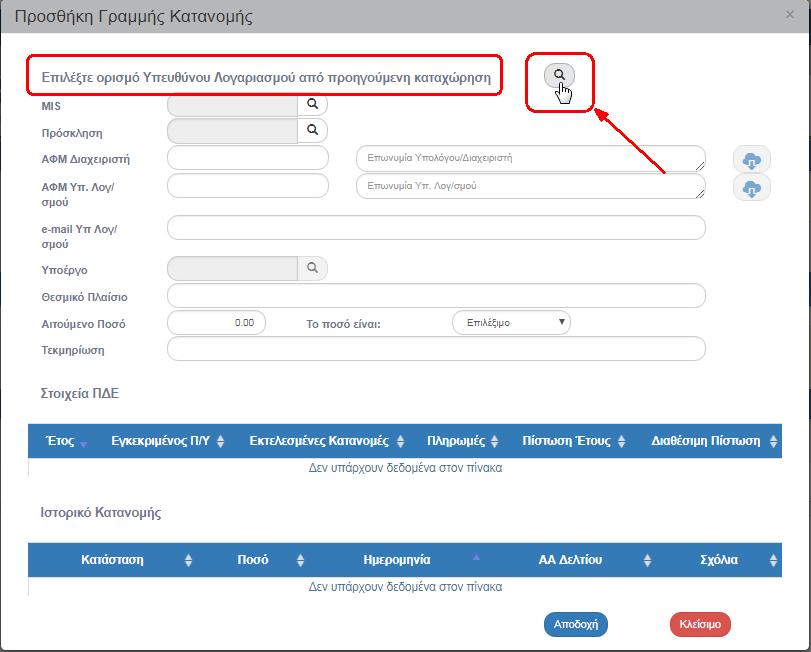
Task: Sort by Διαθέσιμη Πίστωση column
Action: tap(713, 441)
